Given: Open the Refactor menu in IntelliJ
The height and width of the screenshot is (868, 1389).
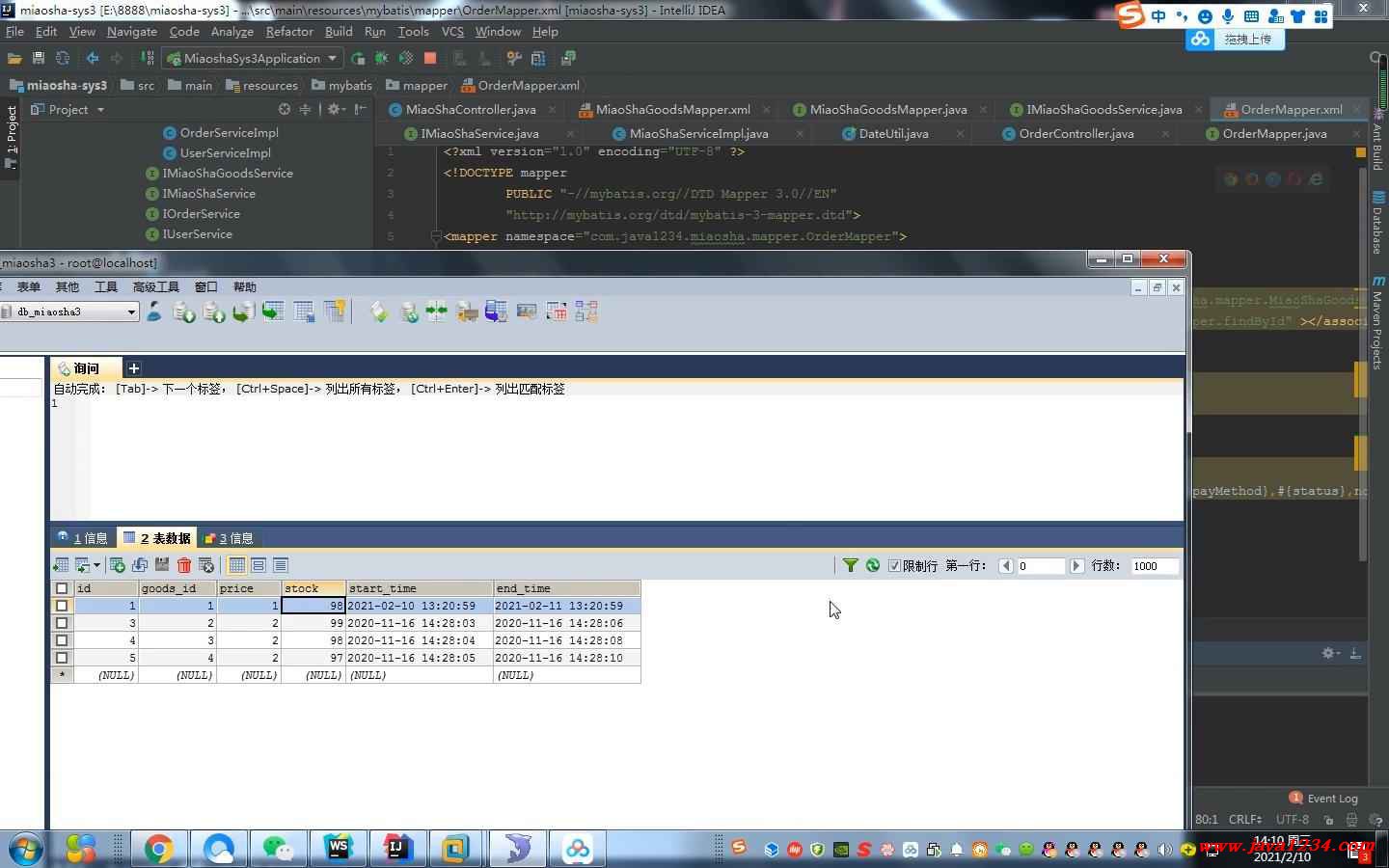Looking at the screenshot, I should pyautogui.click(x=289, y=32).
